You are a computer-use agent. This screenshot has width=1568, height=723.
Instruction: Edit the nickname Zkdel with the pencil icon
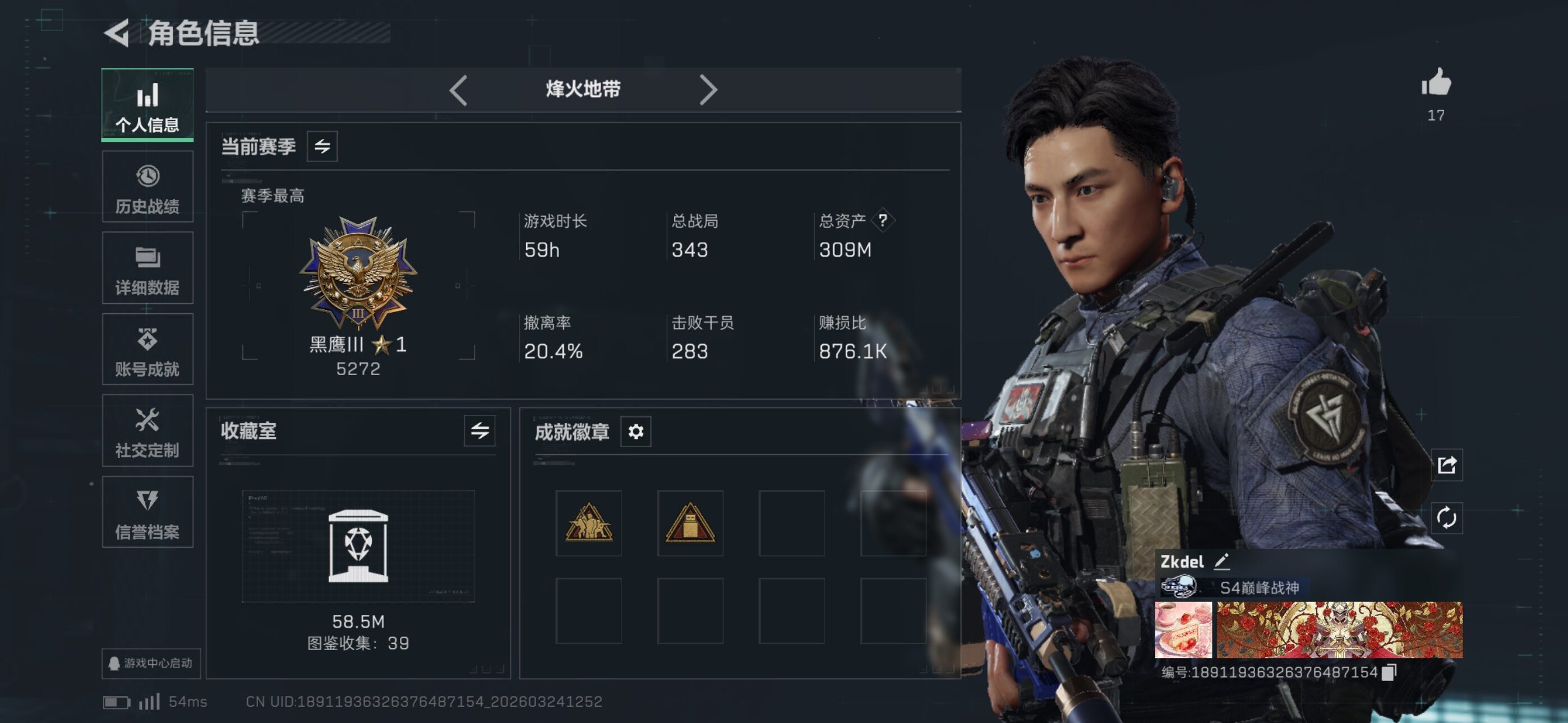pos(1221,561)
